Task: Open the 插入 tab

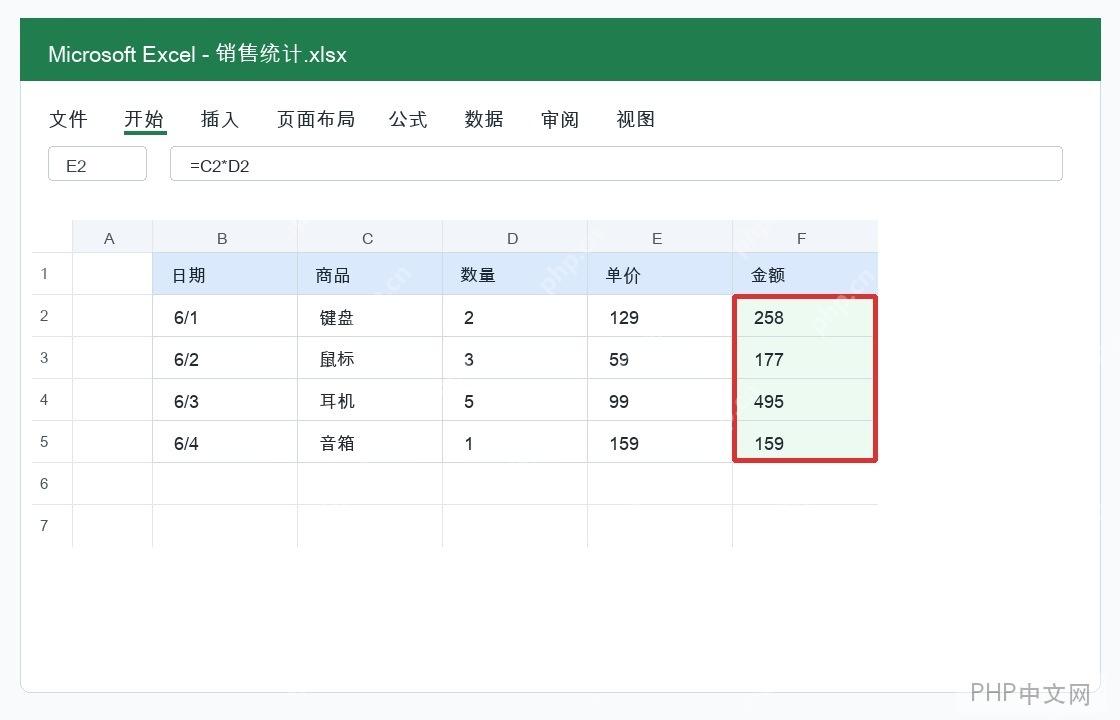Action: pyautogui.click(x=219, y=119)
